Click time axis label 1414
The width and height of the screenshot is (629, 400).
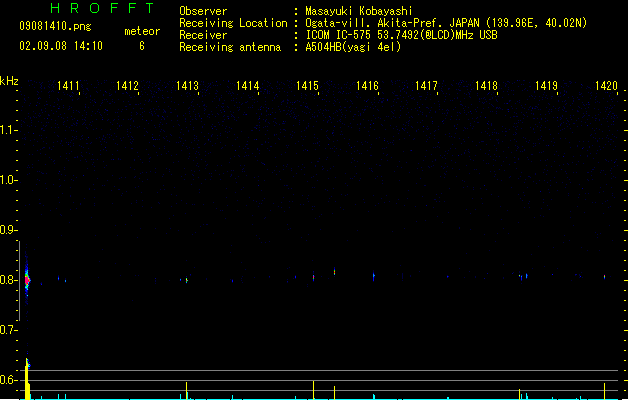248,86
